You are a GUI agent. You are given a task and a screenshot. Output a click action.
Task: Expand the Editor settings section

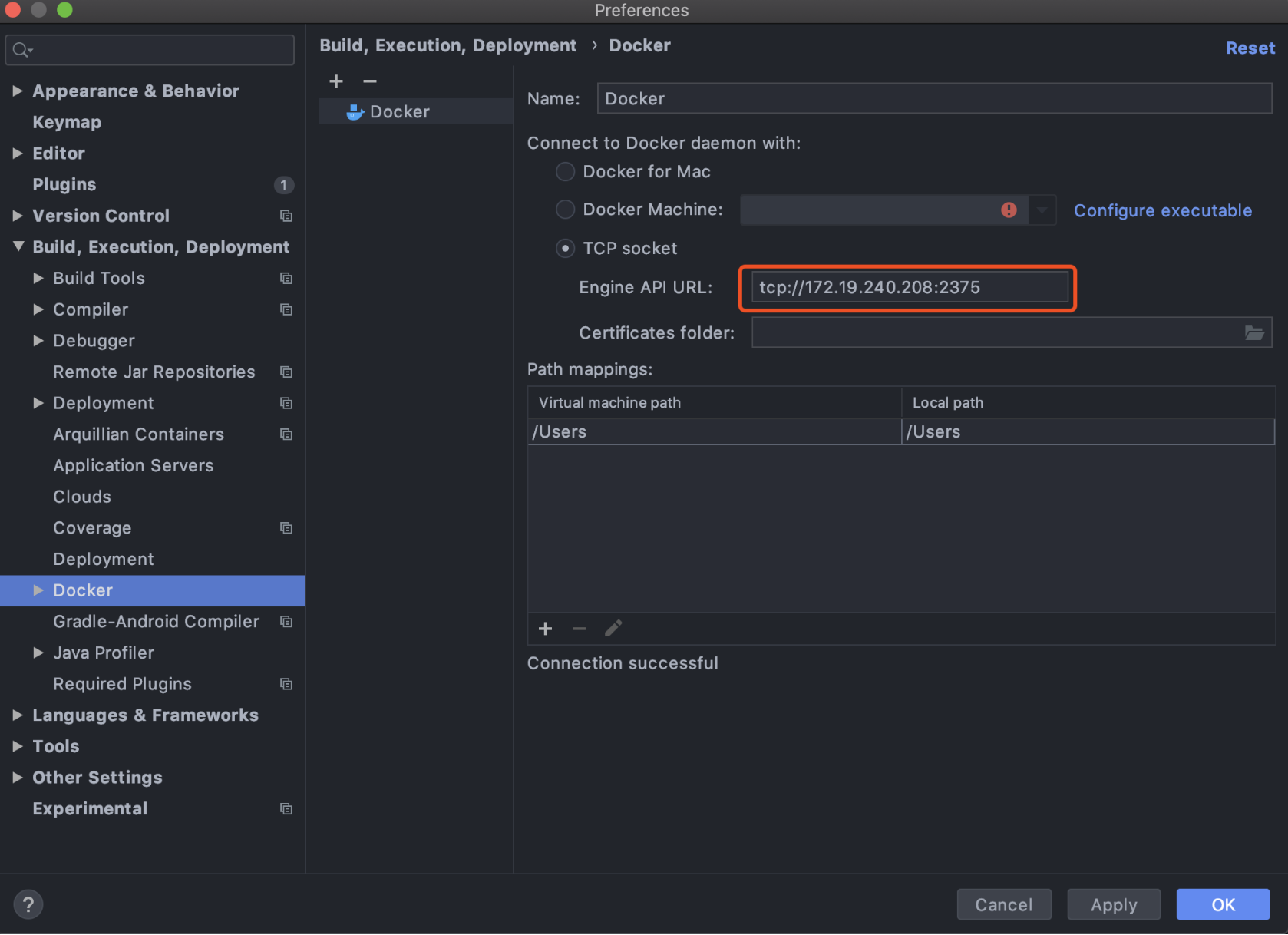18,153
